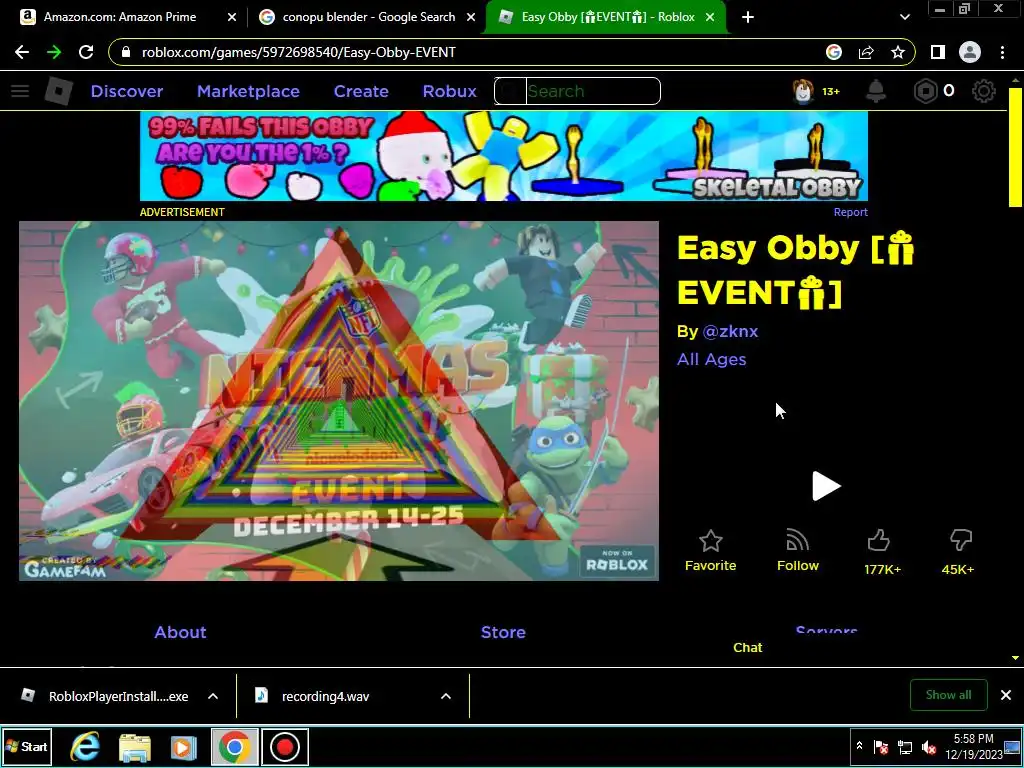Open the red recorder taskbar app
This screenshot has height=768, width=1024.
(x=285, y=746)
